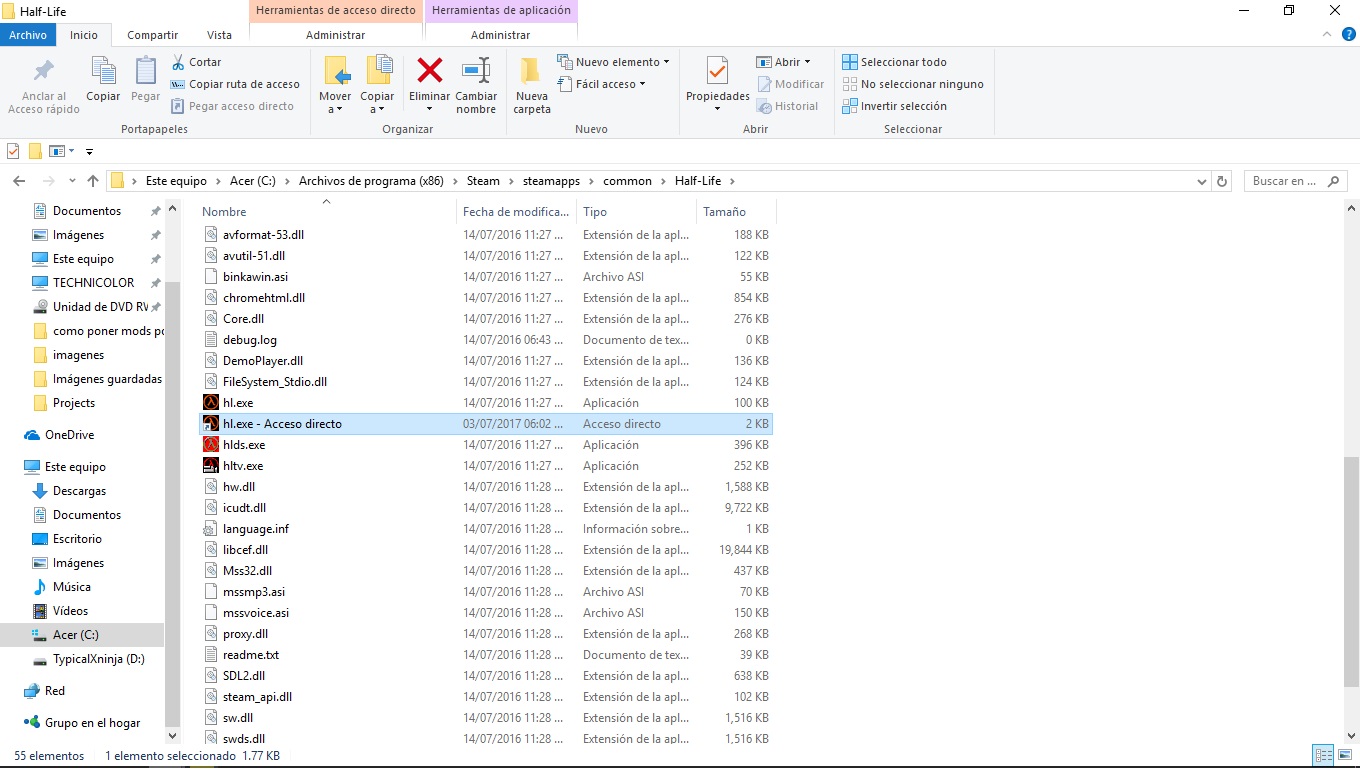The image size is (1360, 770).
Task: Click Steam in the address breadcrumb
Action: [x=483, y=181]
